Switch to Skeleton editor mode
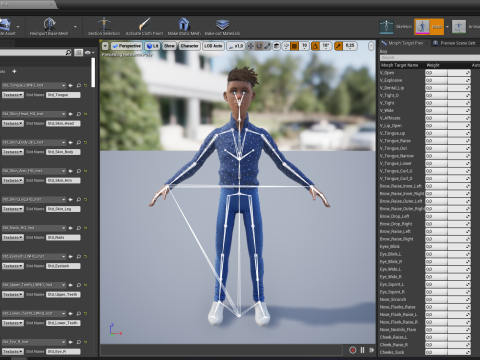 tap(396, 26)
